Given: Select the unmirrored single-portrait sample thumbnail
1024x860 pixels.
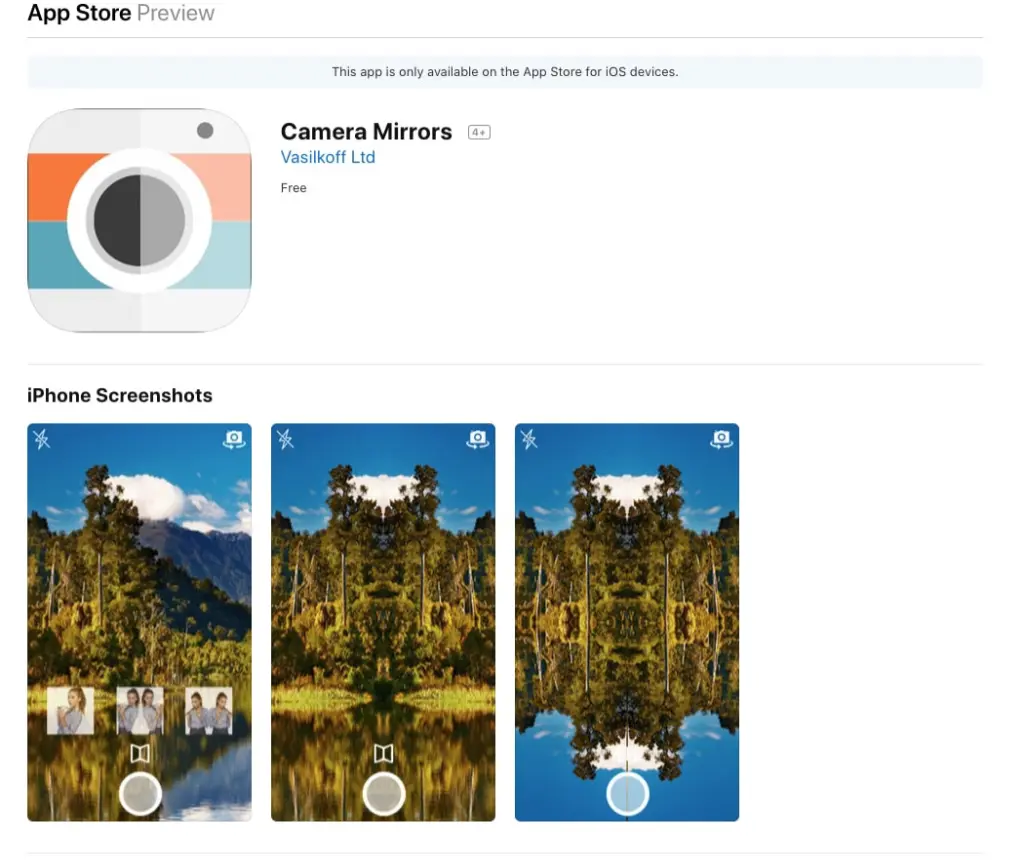Looking at the screenshot, I should click(71, 710).
